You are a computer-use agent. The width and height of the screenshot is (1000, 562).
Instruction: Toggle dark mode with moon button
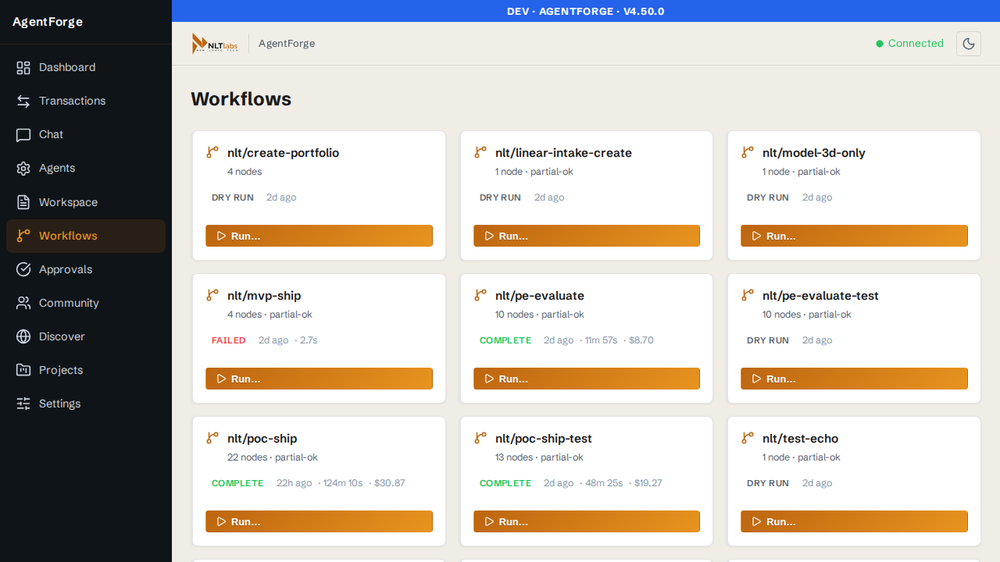(968, 43)
